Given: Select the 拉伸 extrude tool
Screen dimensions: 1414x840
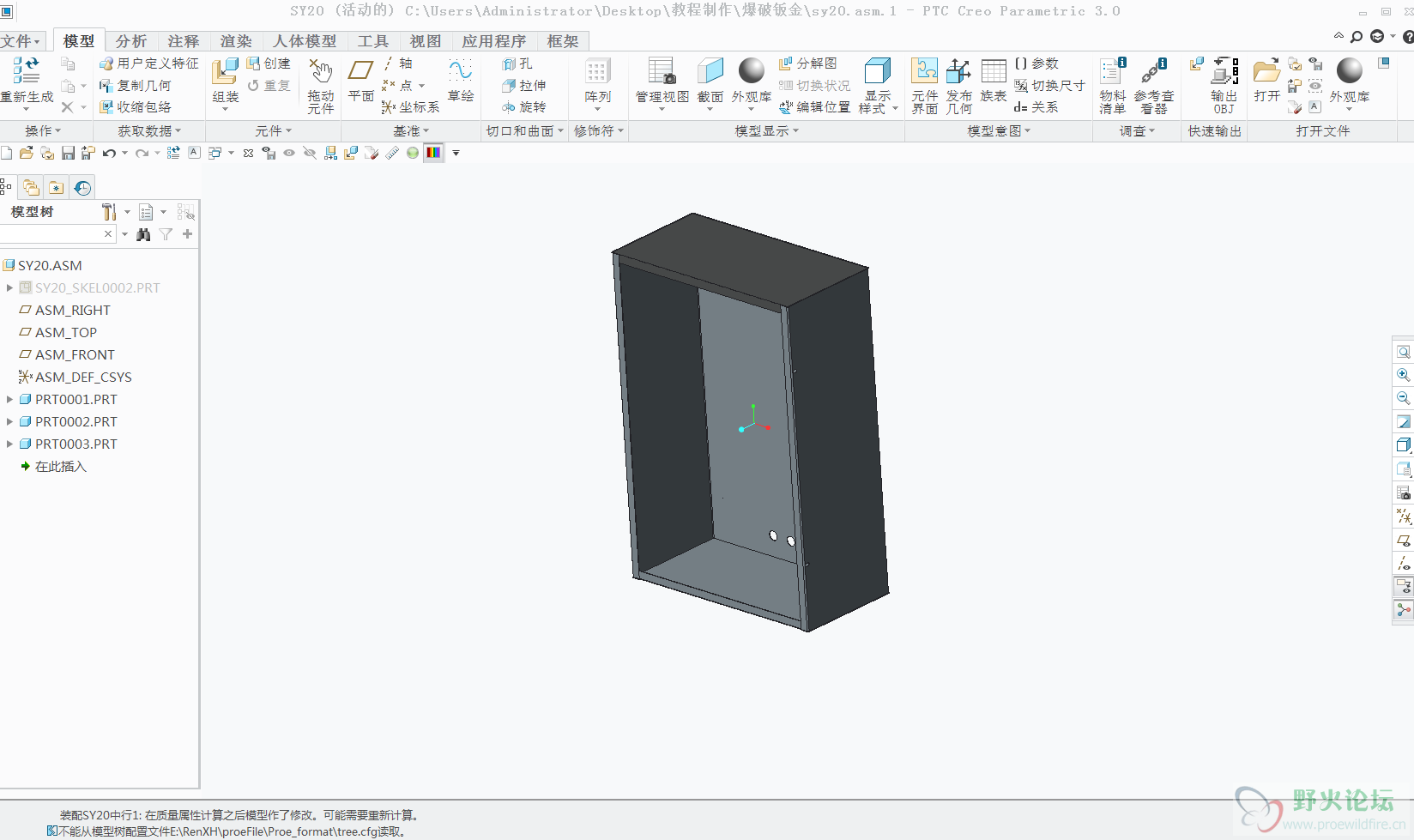Looking at the screenshot, I should [x=523, y=86].
